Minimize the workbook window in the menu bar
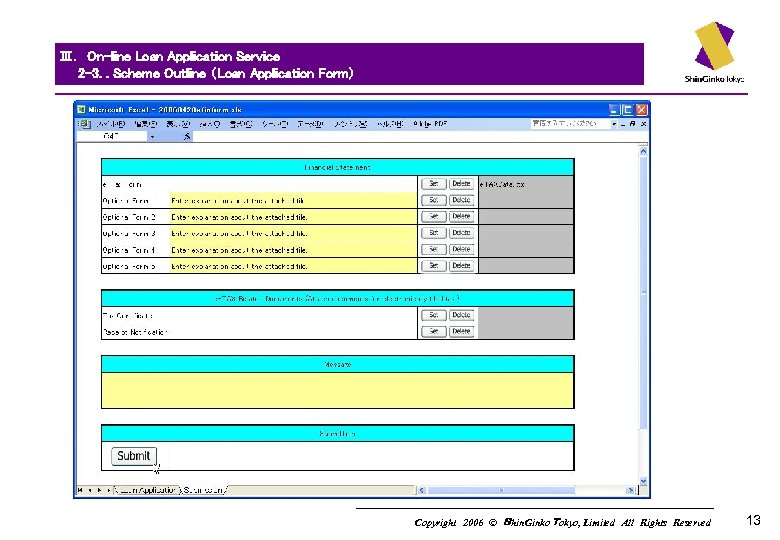Screen dimensions: 780x540 (623, 124)
